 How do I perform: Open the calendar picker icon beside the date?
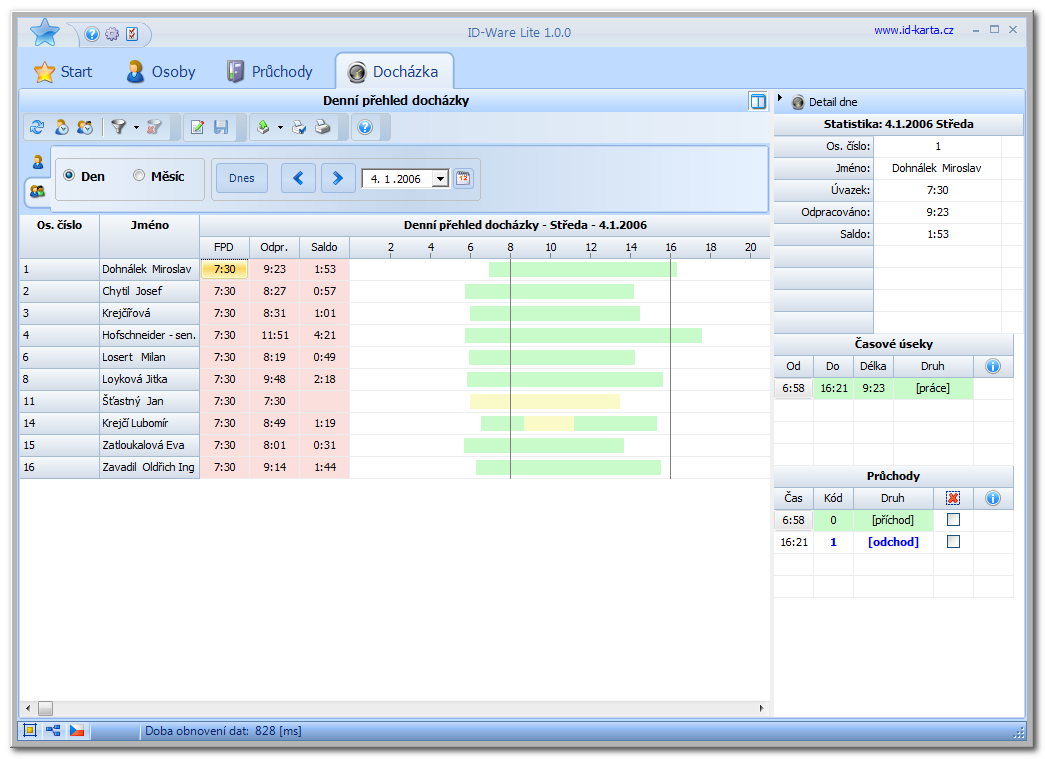pyautogui.click(x=463, y=179)
